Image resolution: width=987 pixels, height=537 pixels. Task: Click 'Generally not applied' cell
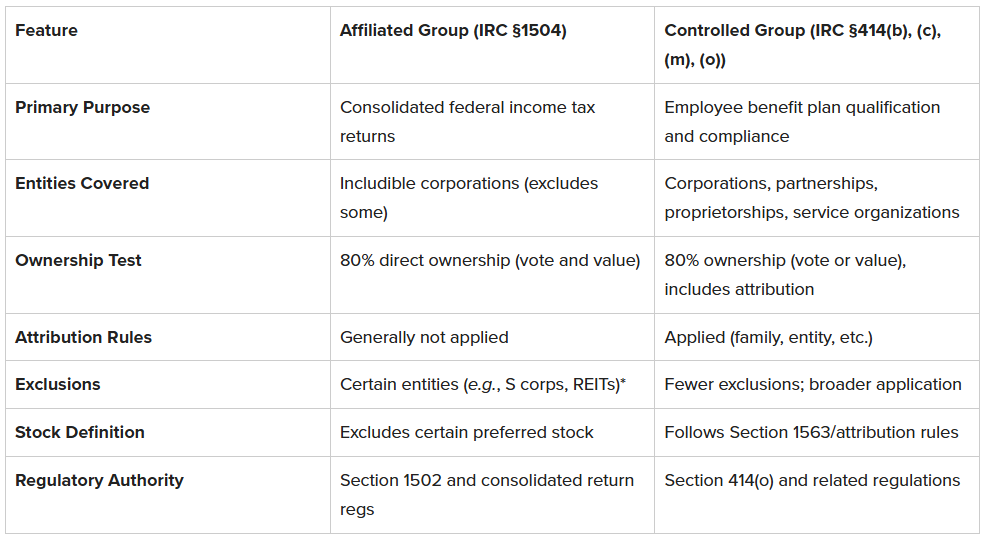pos(424,338)
